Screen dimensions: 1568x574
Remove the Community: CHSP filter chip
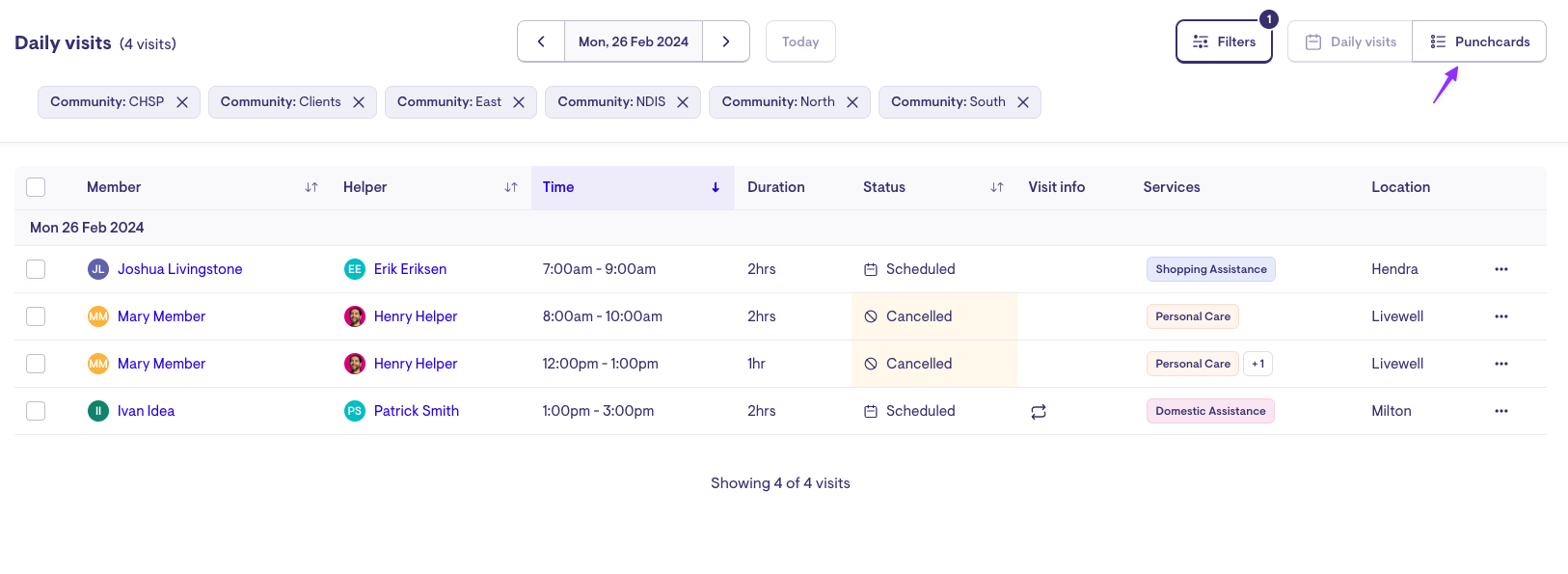pos(182,102)
